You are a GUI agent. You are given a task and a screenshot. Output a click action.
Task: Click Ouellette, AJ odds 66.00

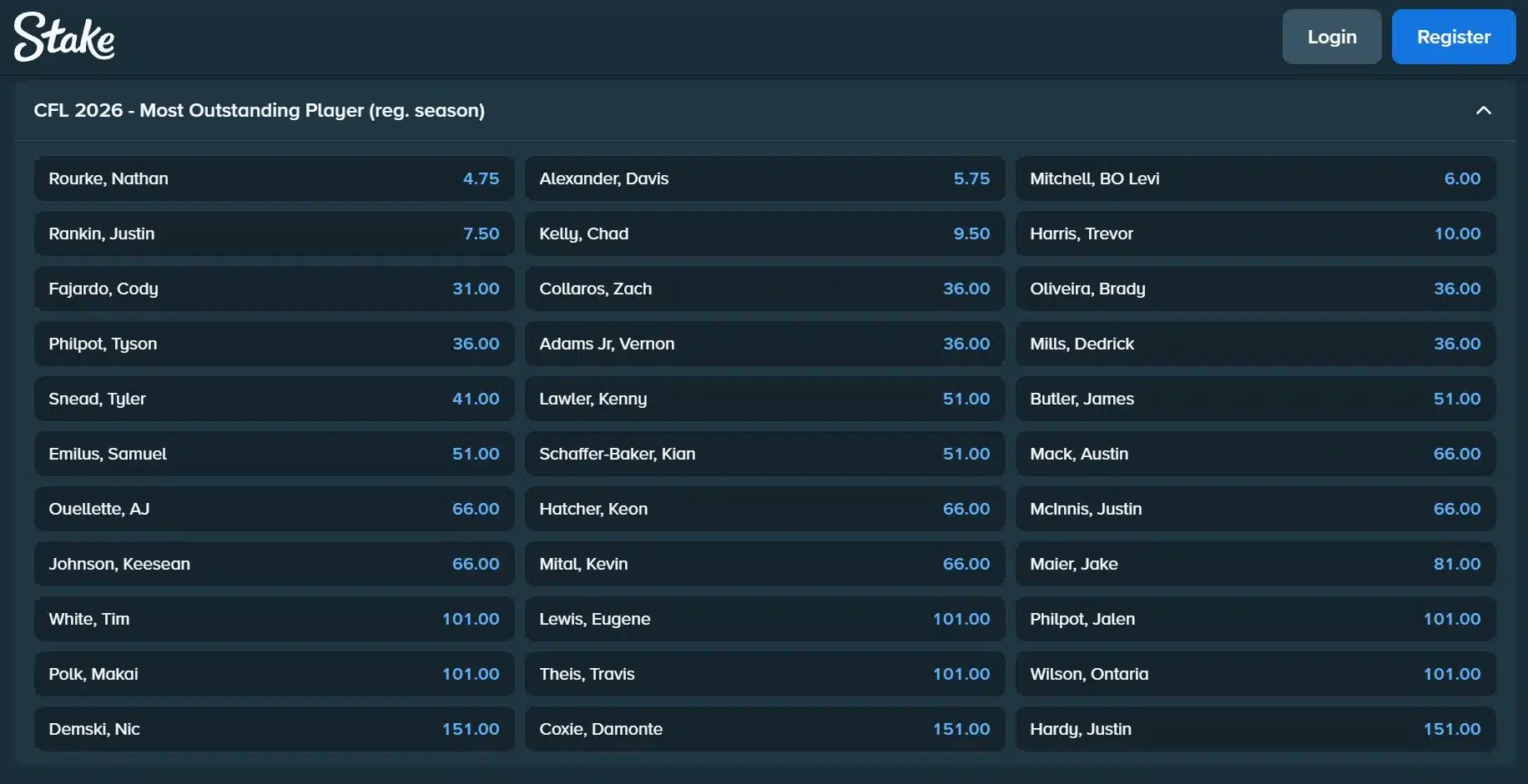(x=274, y=509)
